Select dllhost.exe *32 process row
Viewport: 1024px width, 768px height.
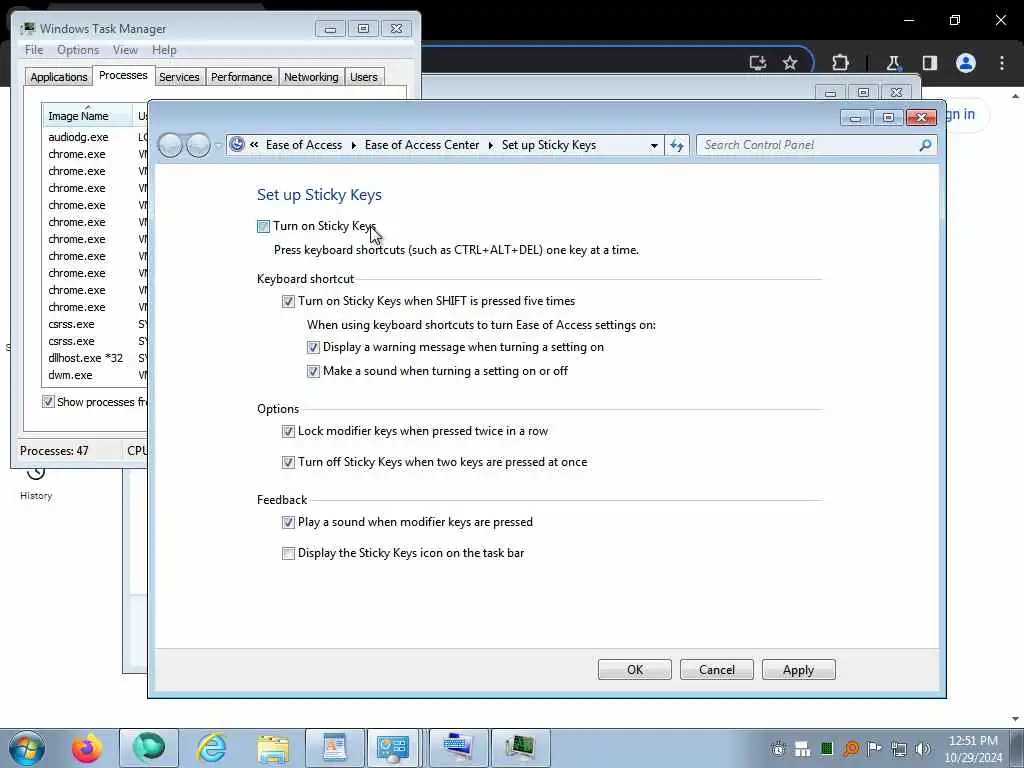86,359
